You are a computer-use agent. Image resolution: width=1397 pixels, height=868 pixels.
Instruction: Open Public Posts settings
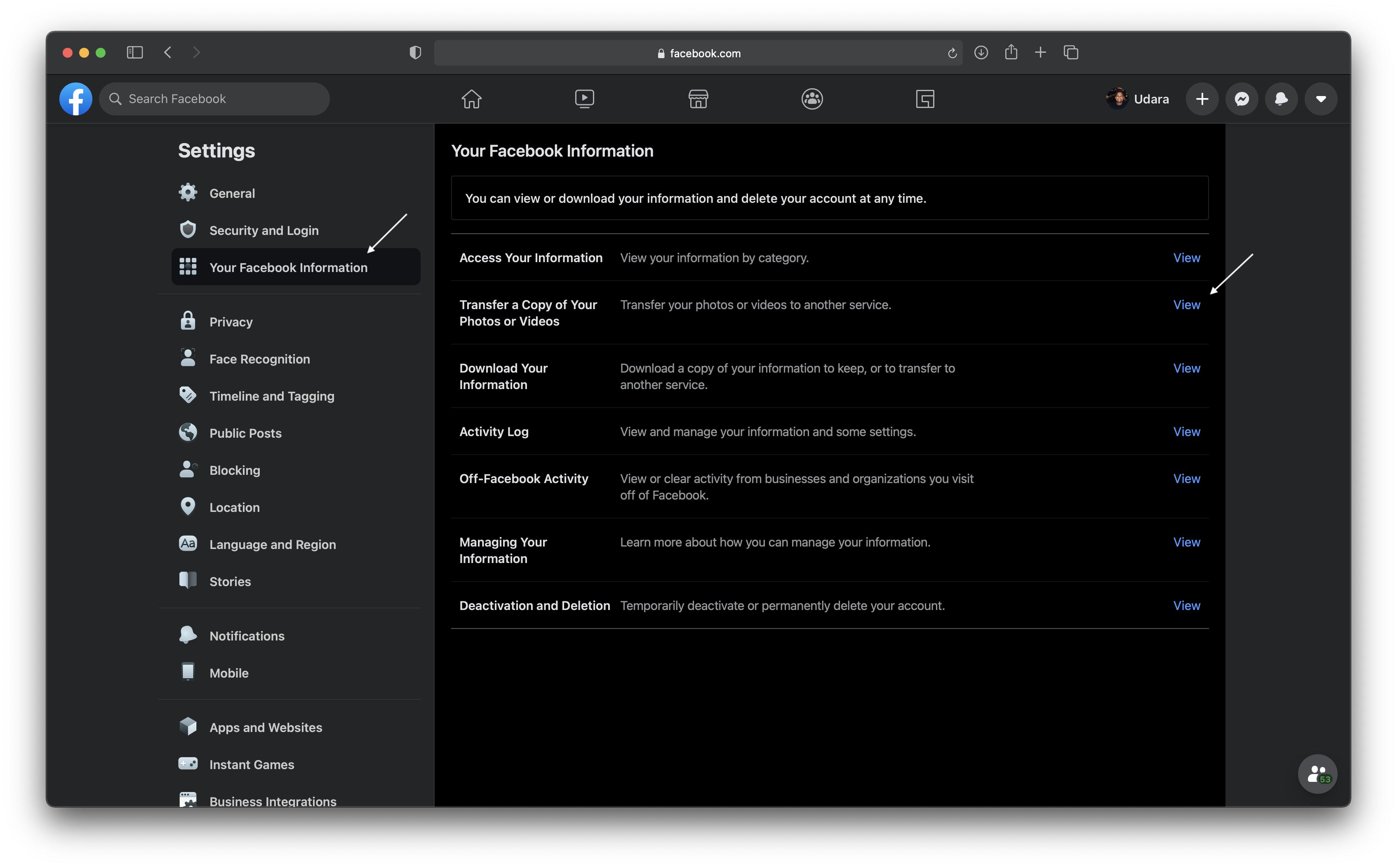(x=296, y=433)
